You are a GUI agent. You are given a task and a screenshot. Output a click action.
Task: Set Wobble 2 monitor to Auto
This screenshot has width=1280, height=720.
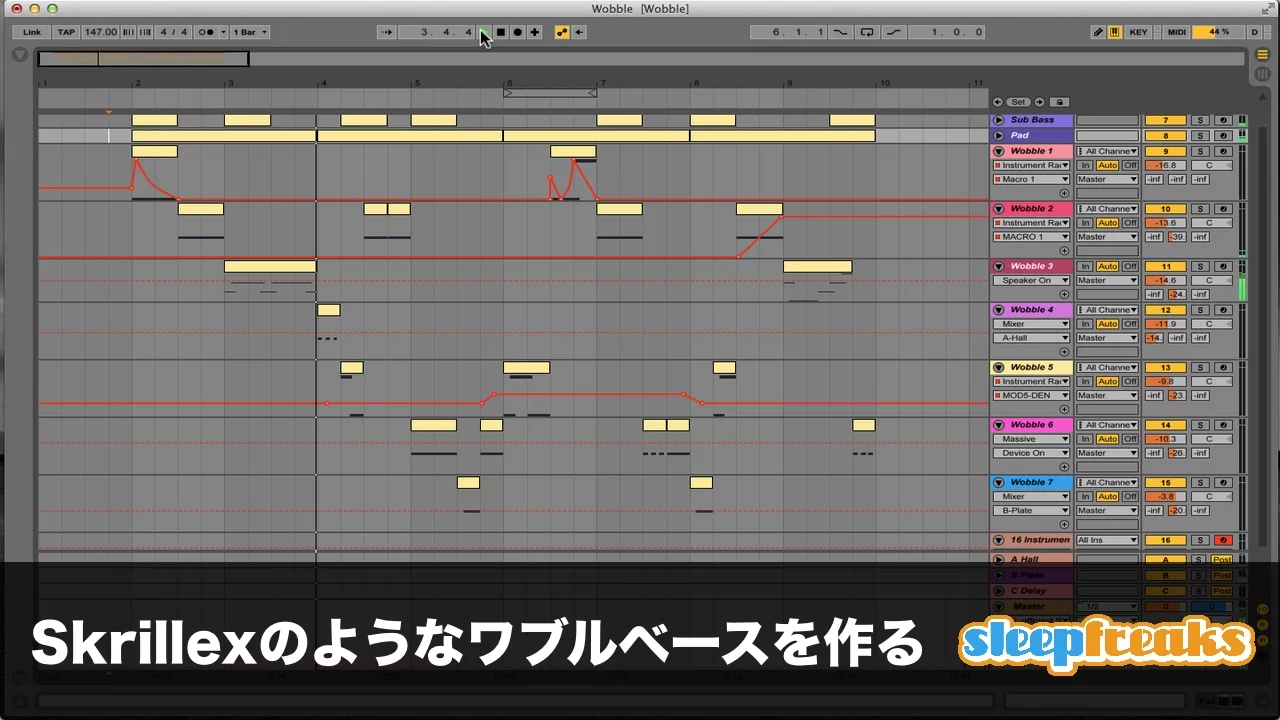point(1107,223)
